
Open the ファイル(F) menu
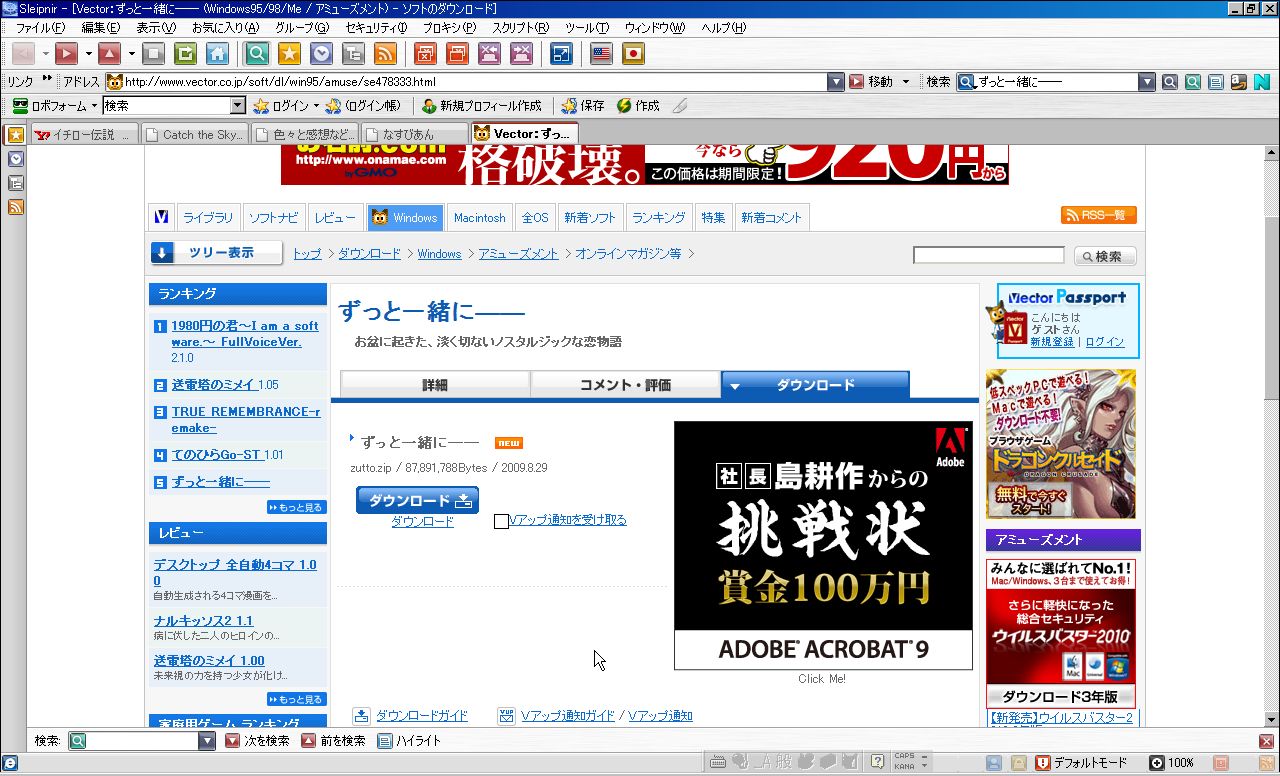[x=40, y=28]
